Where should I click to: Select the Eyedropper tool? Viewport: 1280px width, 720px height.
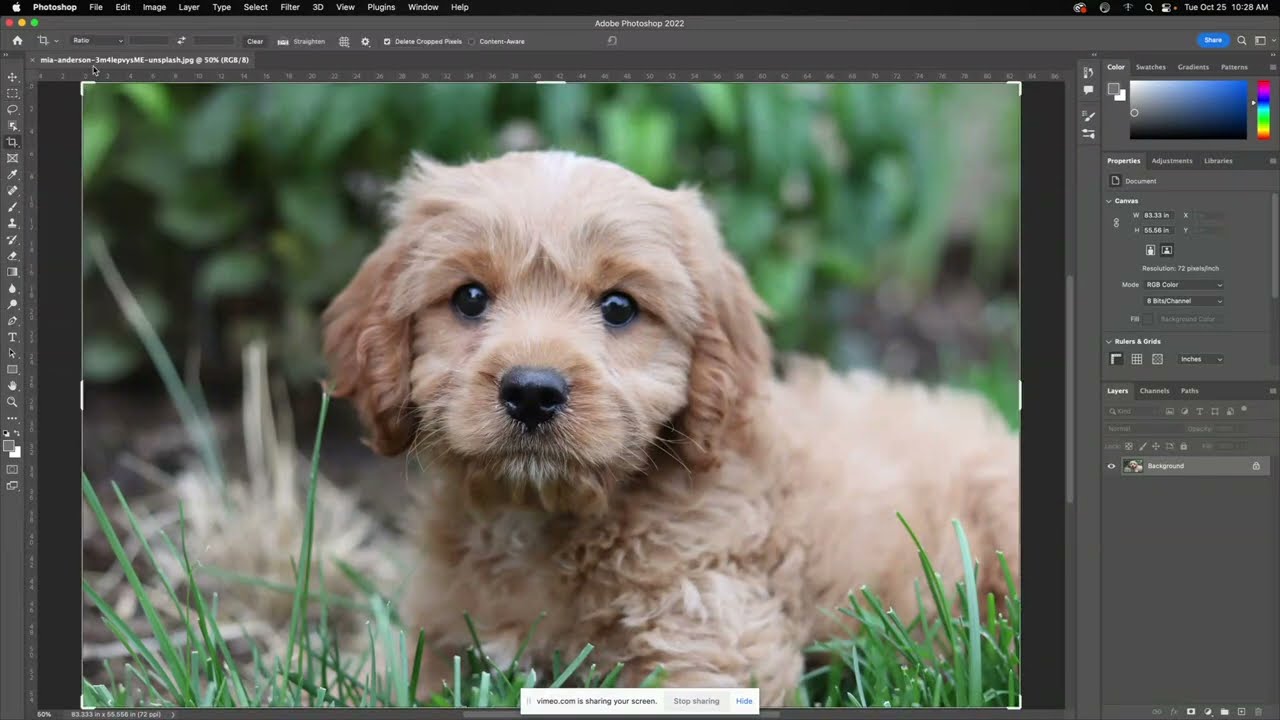13,175
